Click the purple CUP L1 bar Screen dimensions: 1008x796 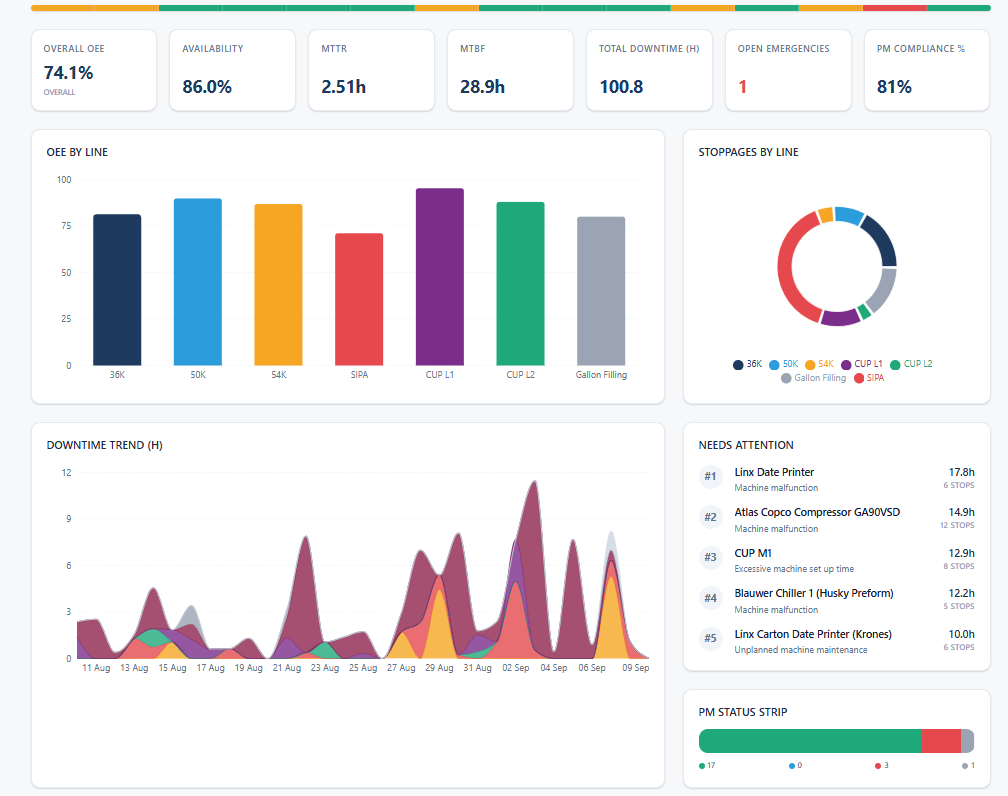[440, 277]
